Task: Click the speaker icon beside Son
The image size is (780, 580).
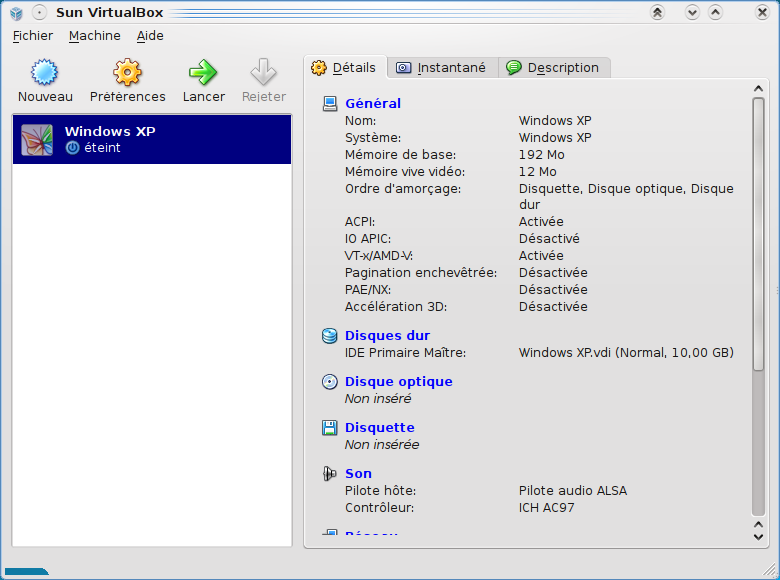Action: tap(330, 474)
